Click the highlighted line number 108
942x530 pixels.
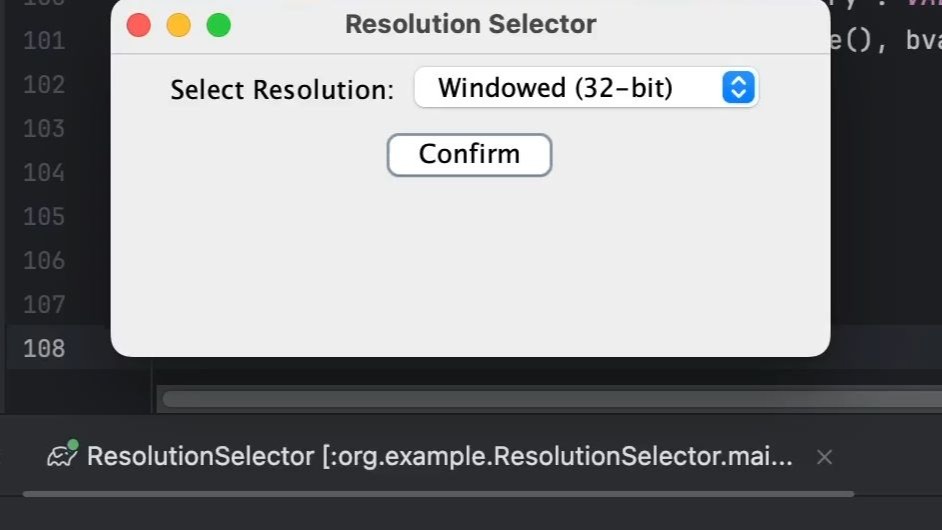[x=44, y=348]
